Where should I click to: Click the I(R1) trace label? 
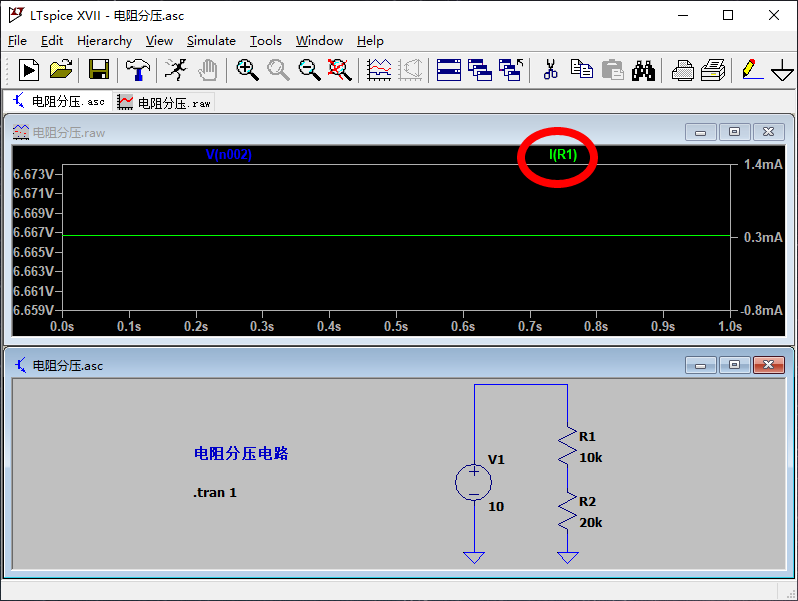tap(563, 155)
